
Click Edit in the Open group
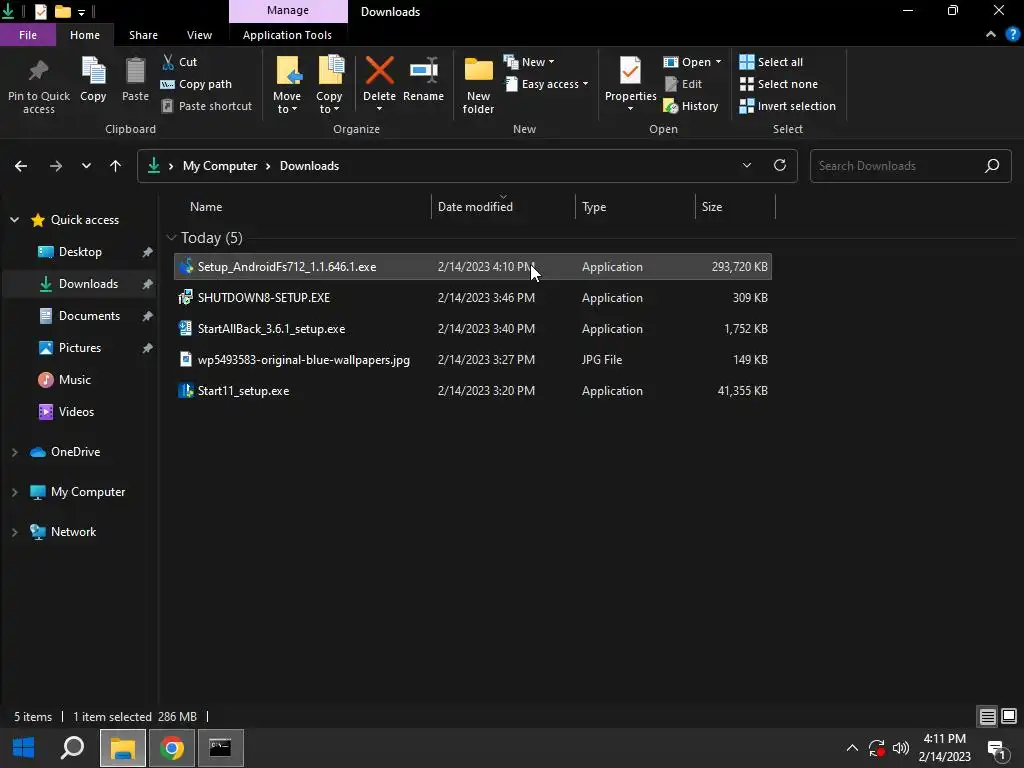683,84
